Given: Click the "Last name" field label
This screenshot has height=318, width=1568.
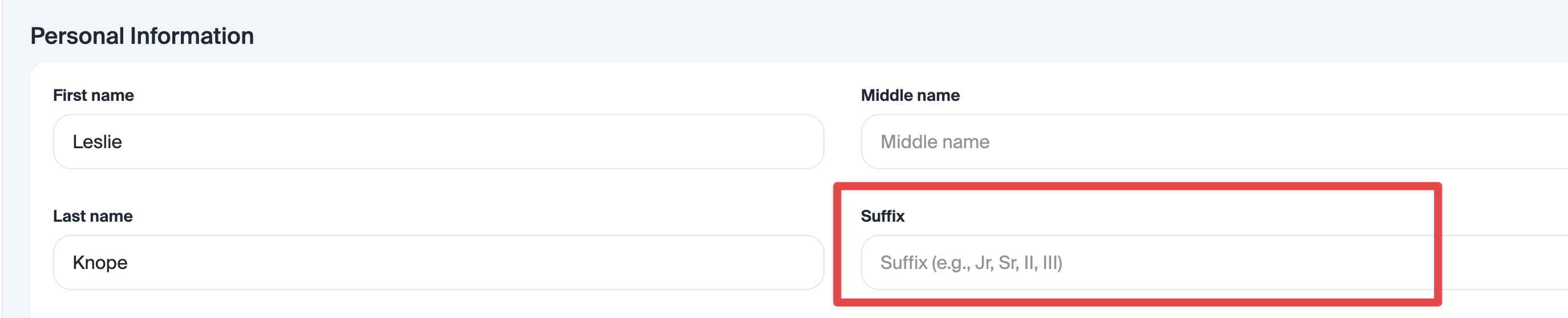Looking at the screenshot, I should [92, 216].
